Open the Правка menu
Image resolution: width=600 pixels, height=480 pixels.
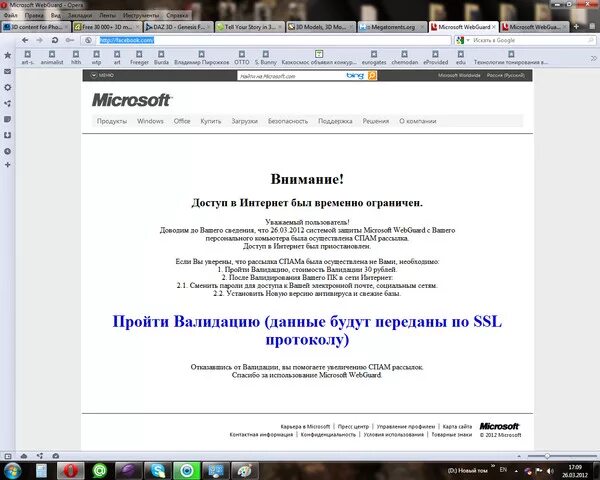34,15
